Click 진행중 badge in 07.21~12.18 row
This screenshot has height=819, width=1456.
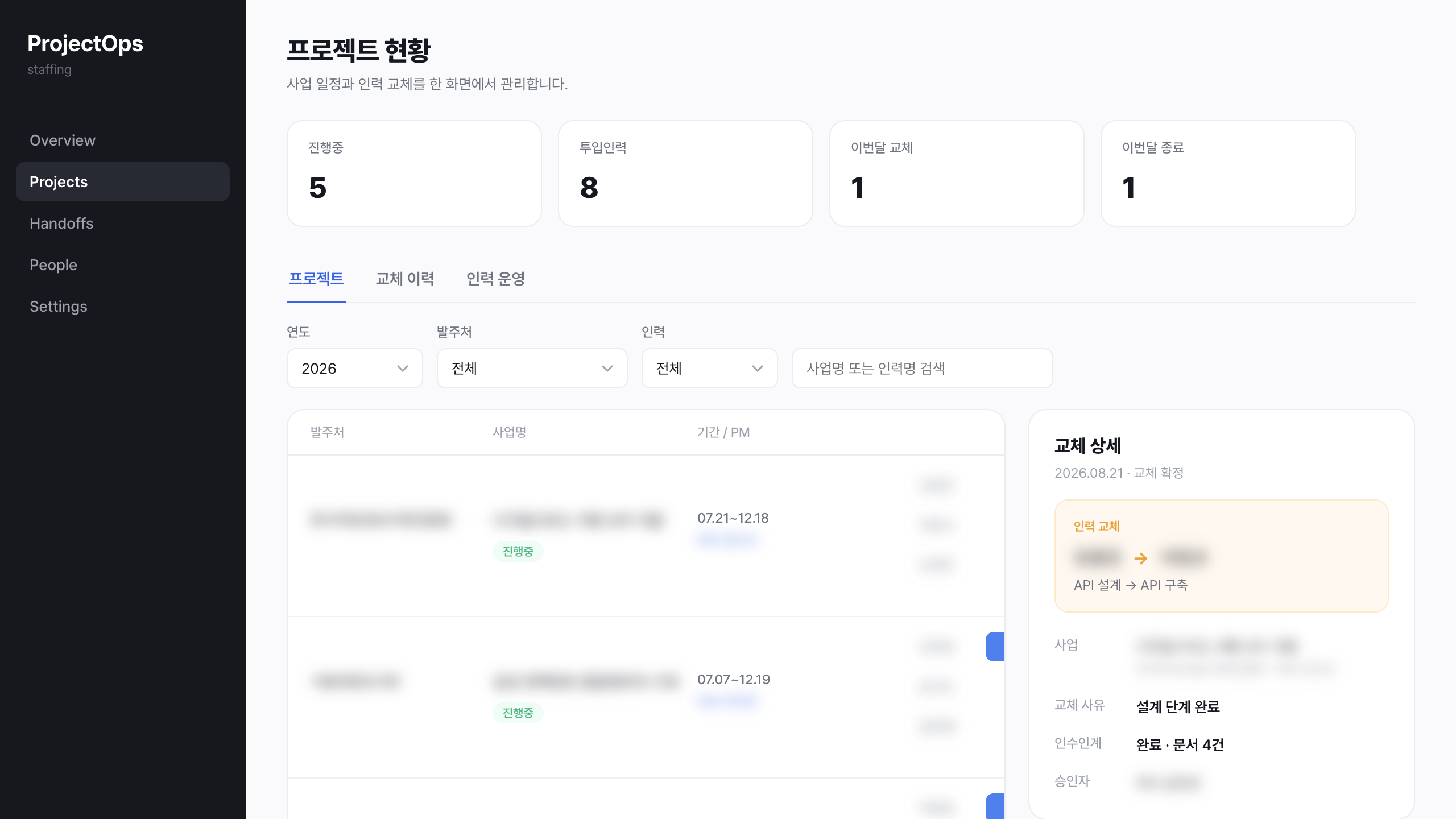[x=518, y=551]
